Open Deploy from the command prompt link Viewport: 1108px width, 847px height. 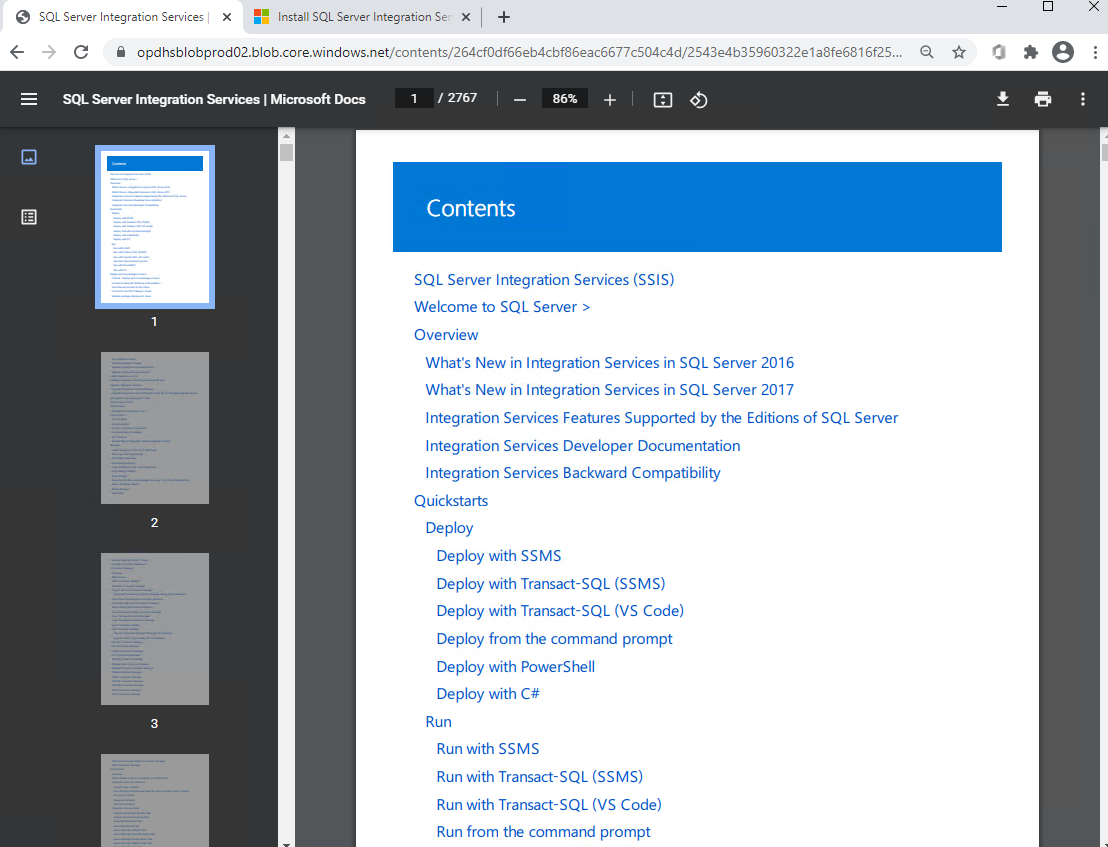(555, 639)
